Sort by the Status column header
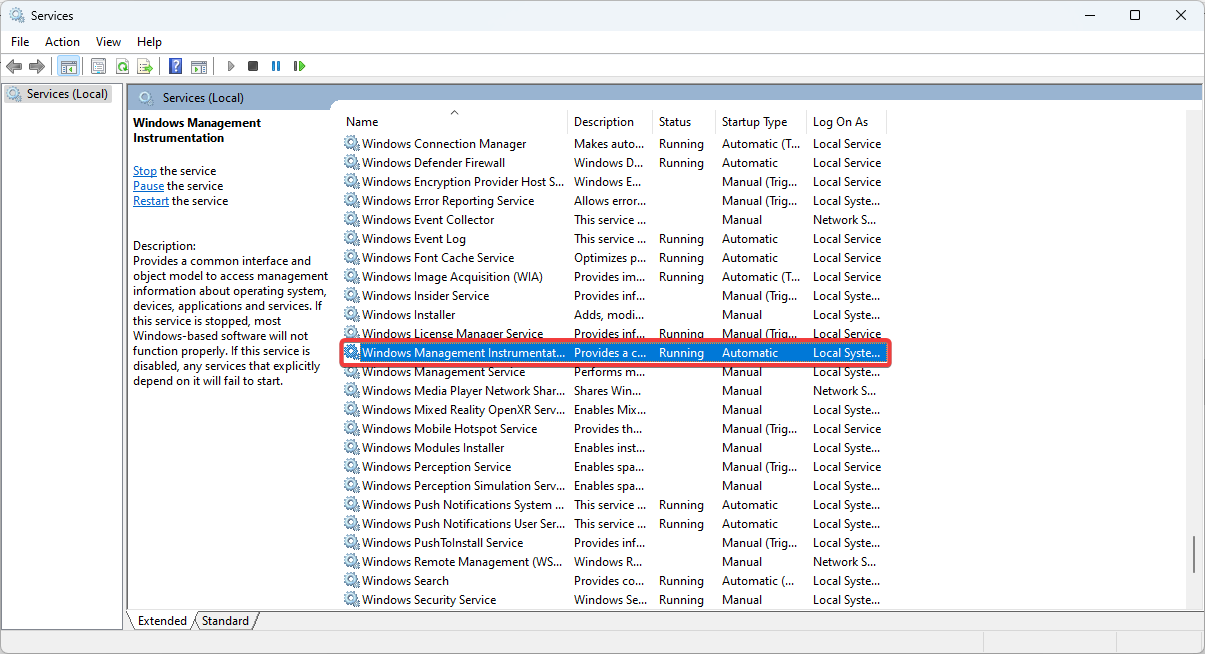The width and height of the screenshot is (1205, 654). tap(684, 122)
